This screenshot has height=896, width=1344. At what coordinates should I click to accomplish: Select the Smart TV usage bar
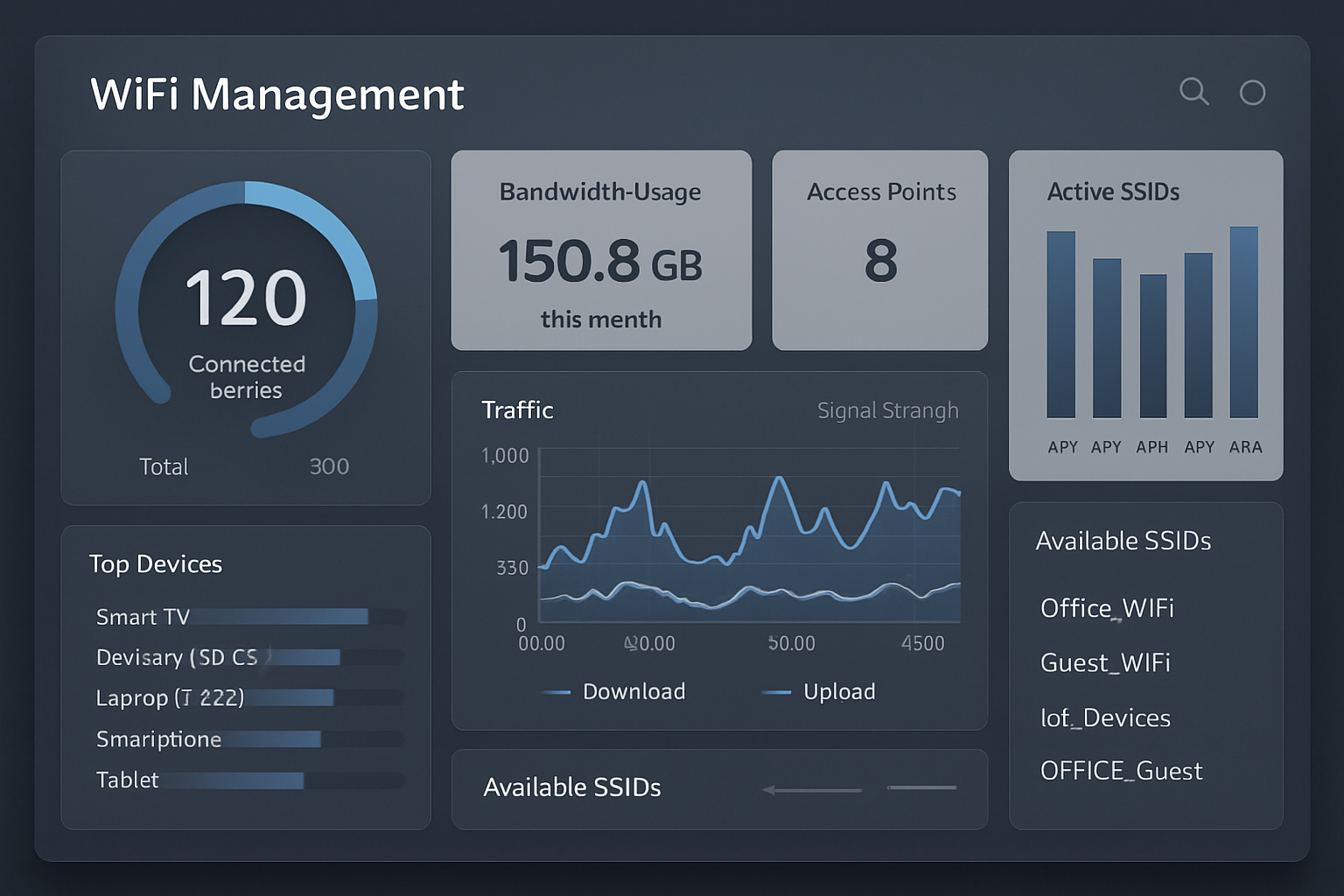click(280, 617)
